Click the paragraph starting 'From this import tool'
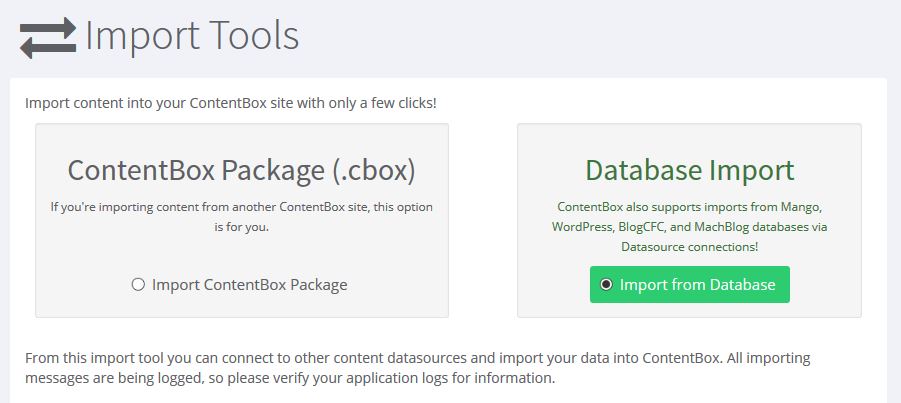Viewport: 901px width, 403px height. tap(417, 358)
